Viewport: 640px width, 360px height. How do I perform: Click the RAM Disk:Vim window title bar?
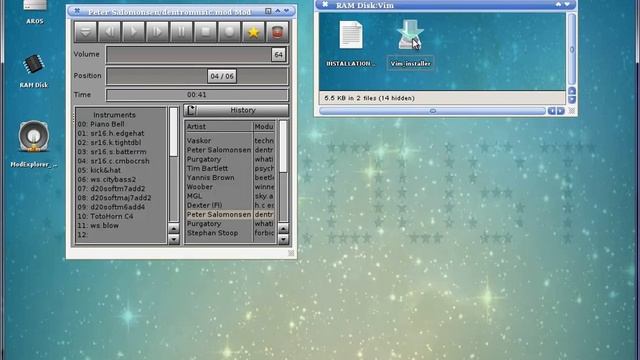(446, 5)
